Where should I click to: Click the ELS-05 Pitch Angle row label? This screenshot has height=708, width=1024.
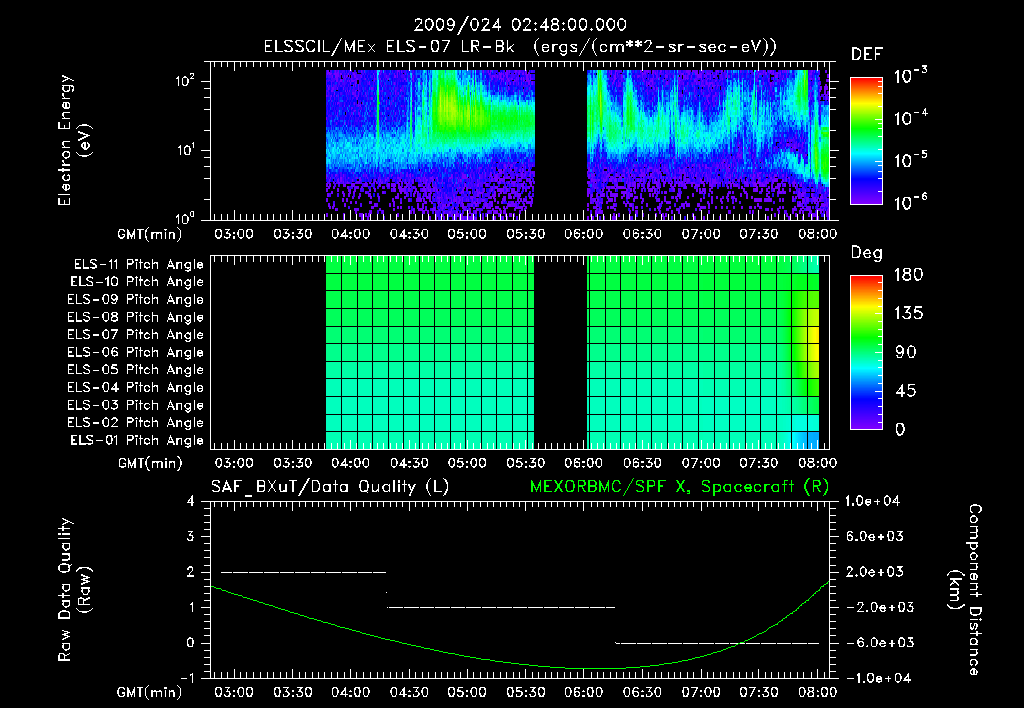pyautogui.click(x=135, y=370)
